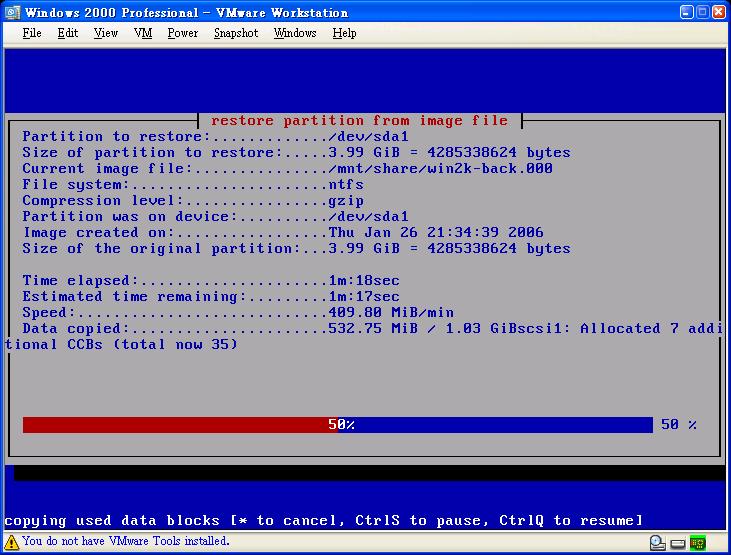
Task: Open the Power menu
Action: [x=182, y=33]
